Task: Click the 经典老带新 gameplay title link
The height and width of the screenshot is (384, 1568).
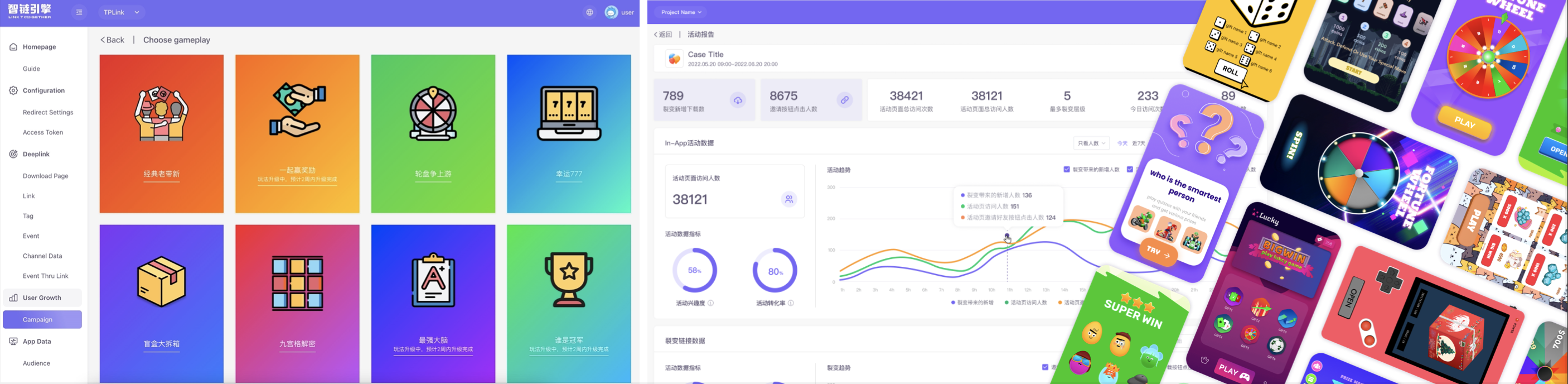Action: [161, 174]
